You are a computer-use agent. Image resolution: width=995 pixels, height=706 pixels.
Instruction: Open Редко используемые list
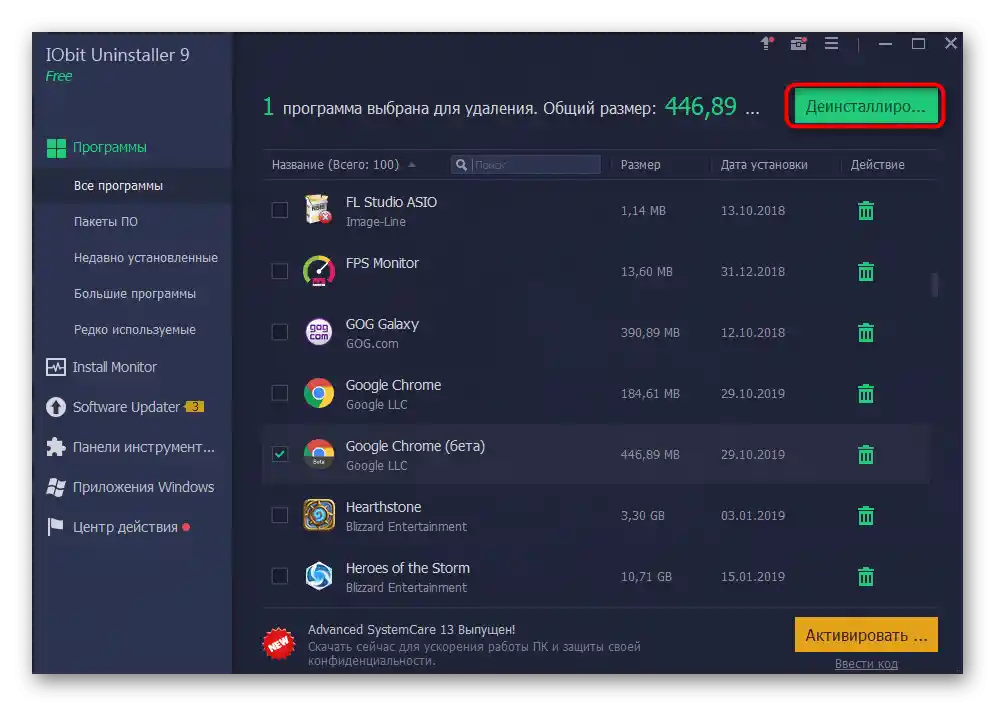click(135, 330)
